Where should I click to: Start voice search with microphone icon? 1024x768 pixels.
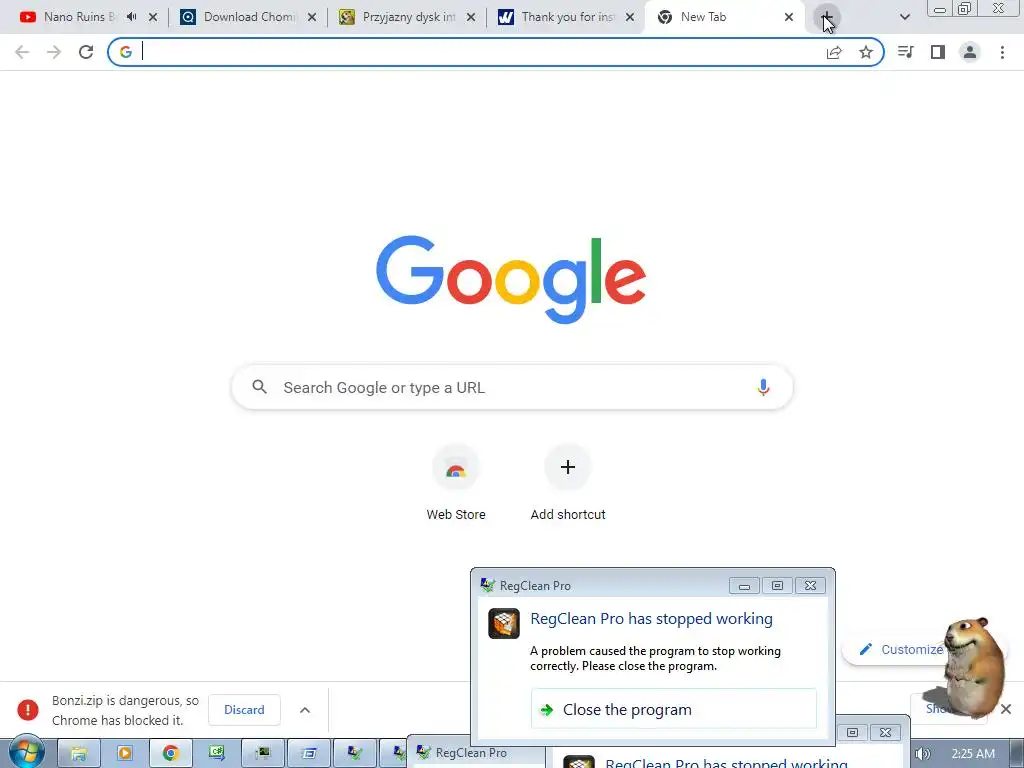(x=763, y=387)
